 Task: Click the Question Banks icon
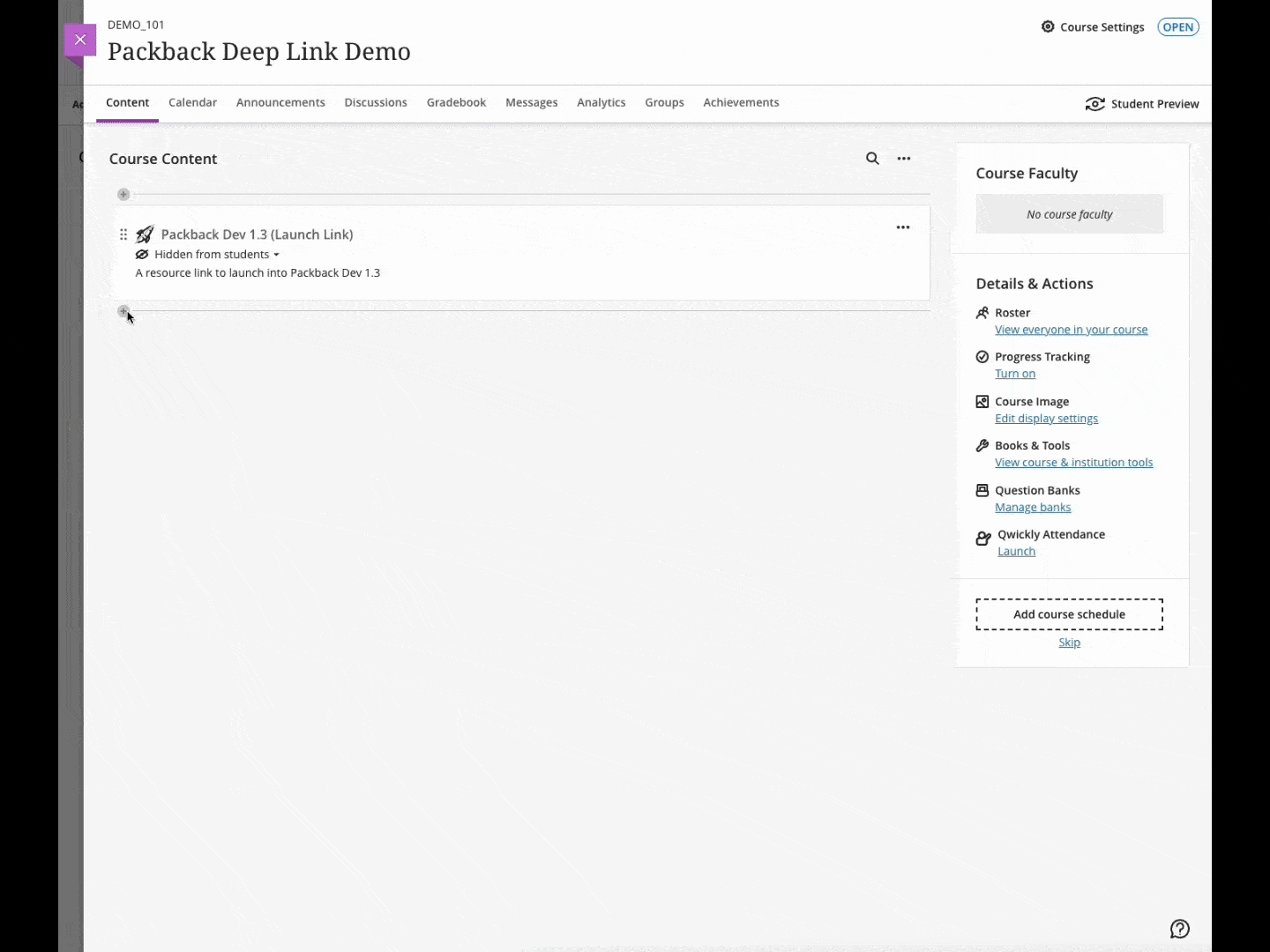click(982, 491)
